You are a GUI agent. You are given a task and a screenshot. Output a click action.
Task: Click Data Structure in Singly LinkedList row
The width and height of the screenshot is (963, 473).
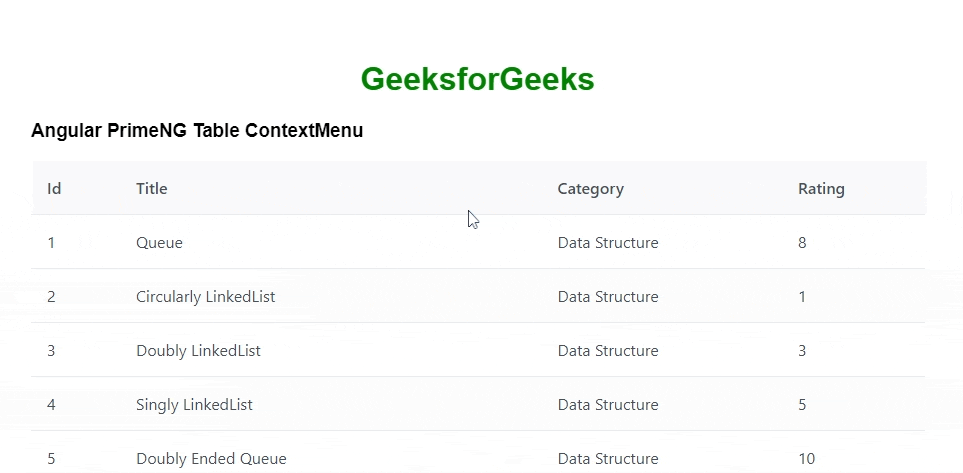(608, 405)
